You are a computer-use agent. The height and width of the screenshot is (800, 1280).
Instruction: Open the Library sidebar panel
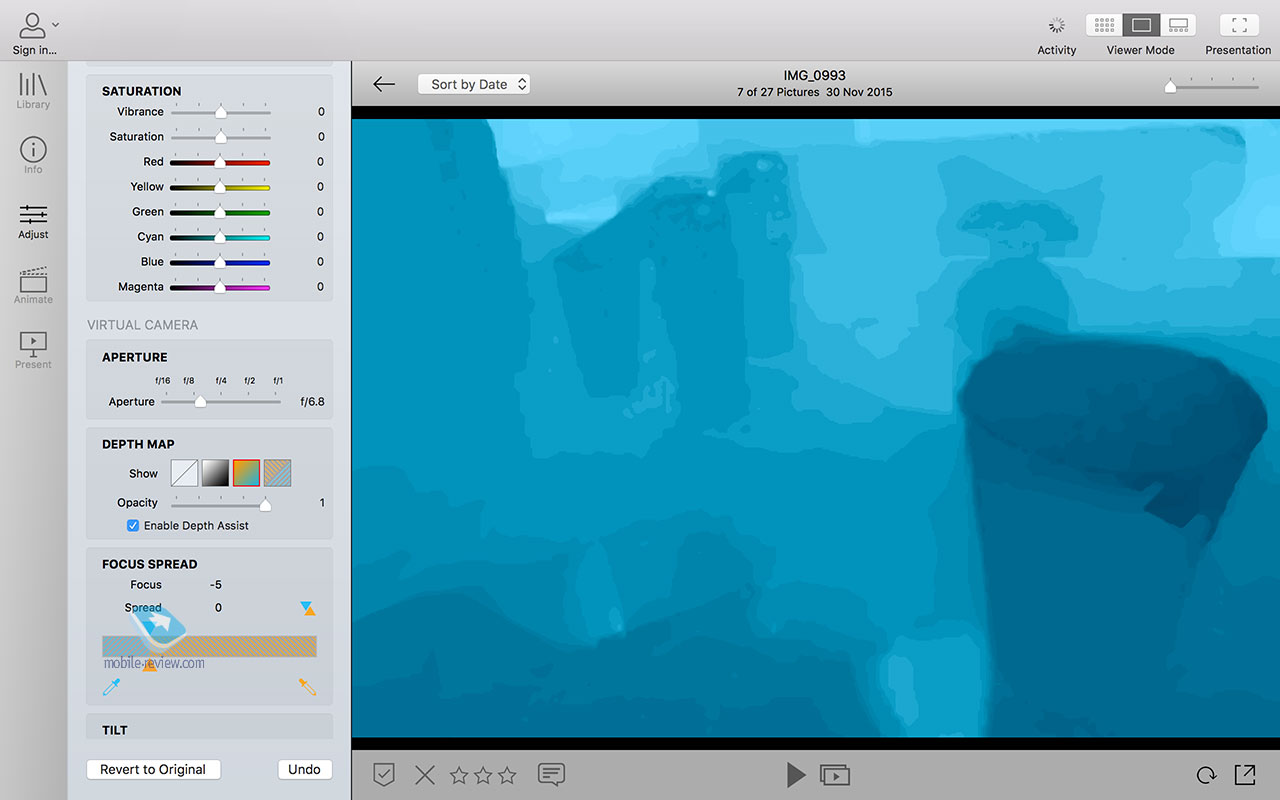(33, 90)
